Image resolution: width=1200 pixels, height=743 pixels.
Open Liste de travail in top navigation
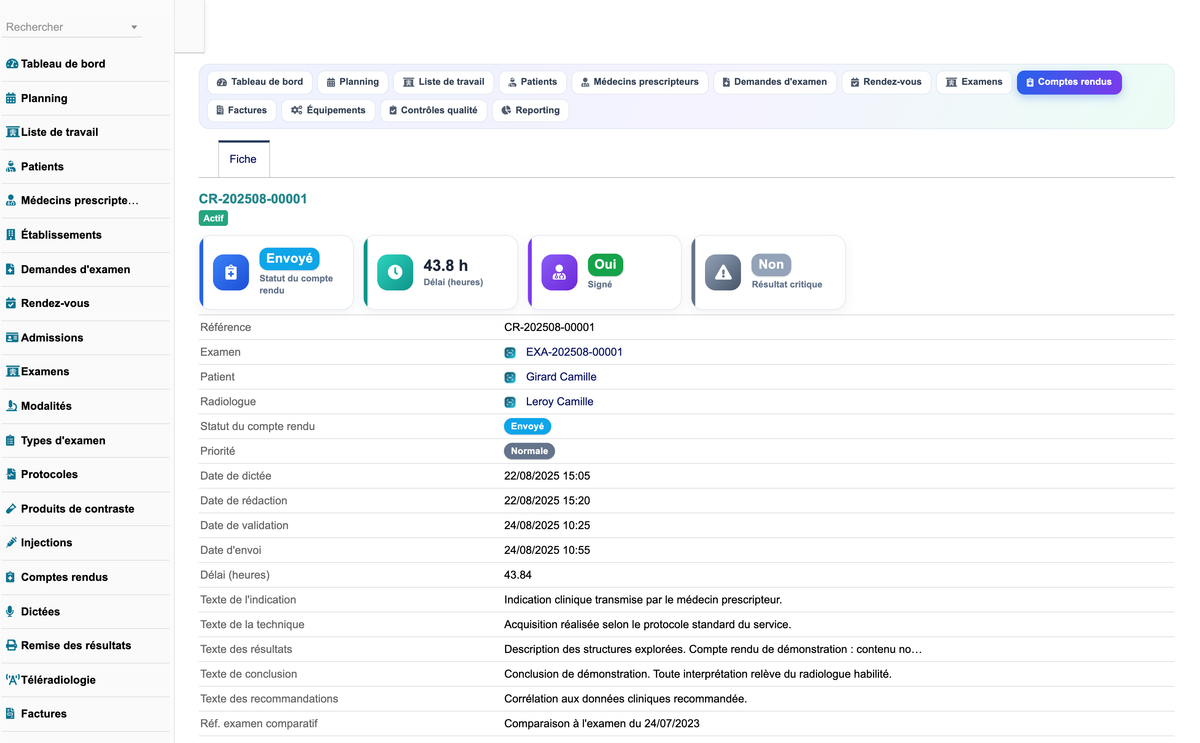(443, 82)
